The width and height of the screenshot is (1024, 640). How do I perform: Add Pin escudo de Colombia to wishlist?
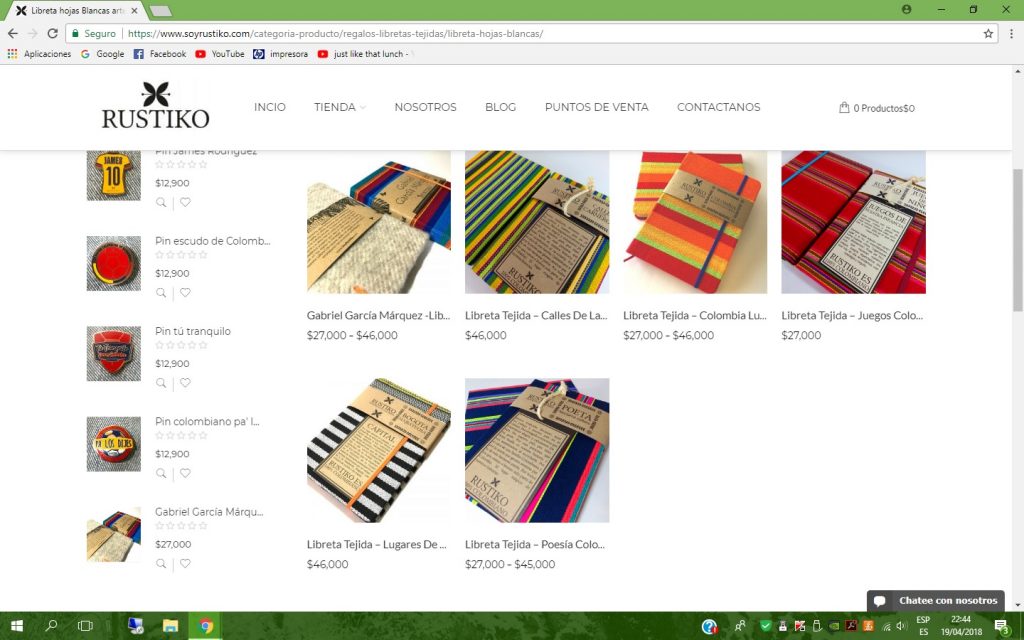[185, 293]
